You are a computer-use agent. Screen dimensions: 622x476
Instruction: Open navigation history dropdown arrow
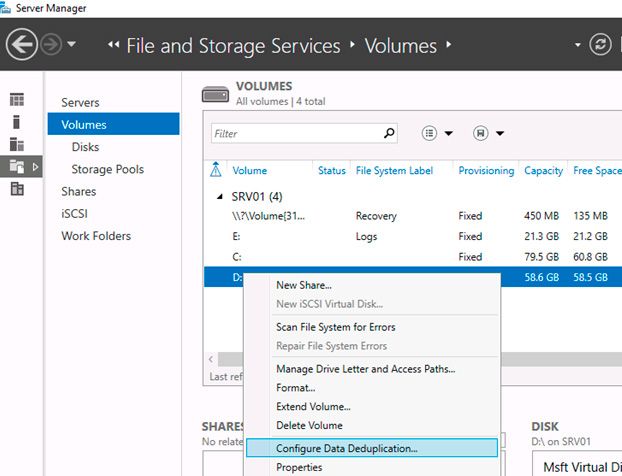click(72, 44)
